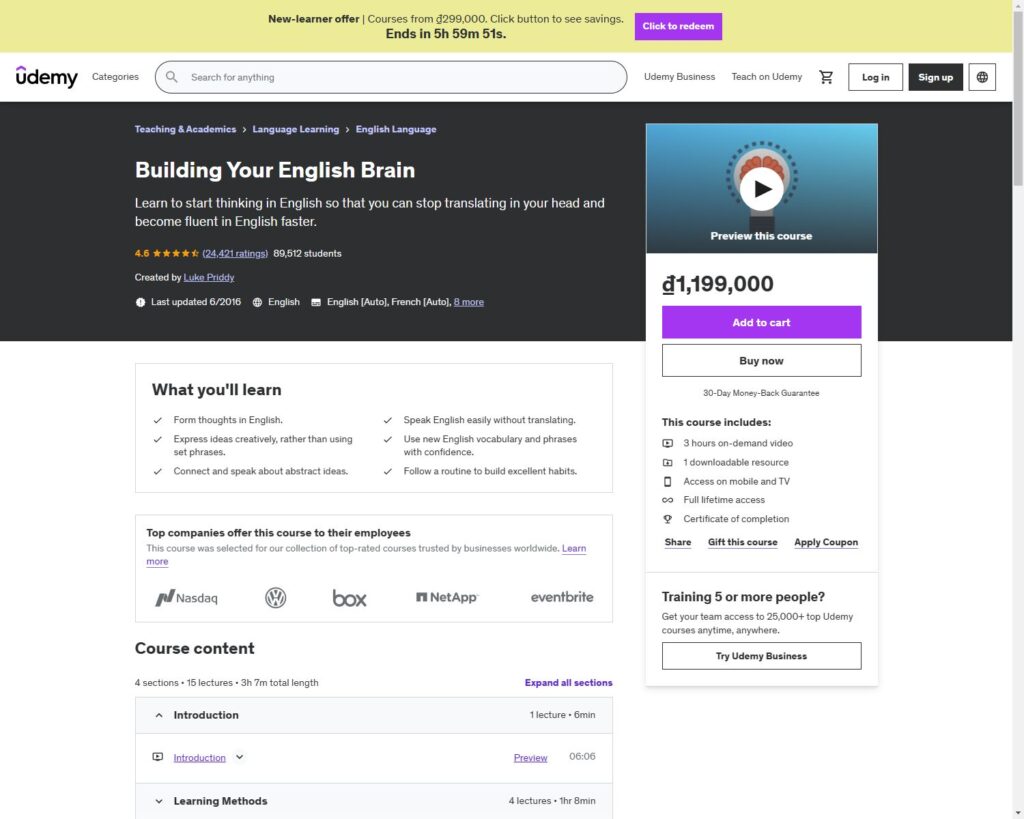Viewport: 1024px width, 819px height.
Task: Click the search for anything field
Action: click(x=400, y=77)
